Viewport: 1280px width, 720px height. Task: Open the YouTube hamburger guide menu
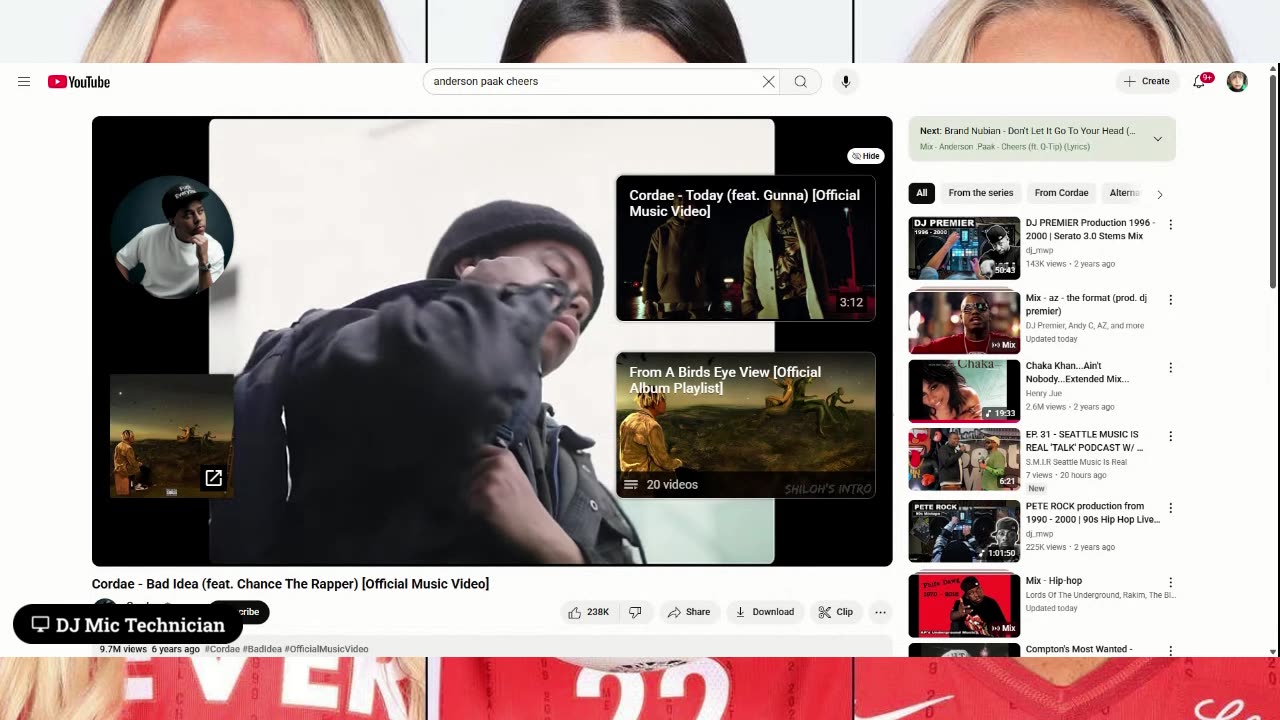coord(24,82)
